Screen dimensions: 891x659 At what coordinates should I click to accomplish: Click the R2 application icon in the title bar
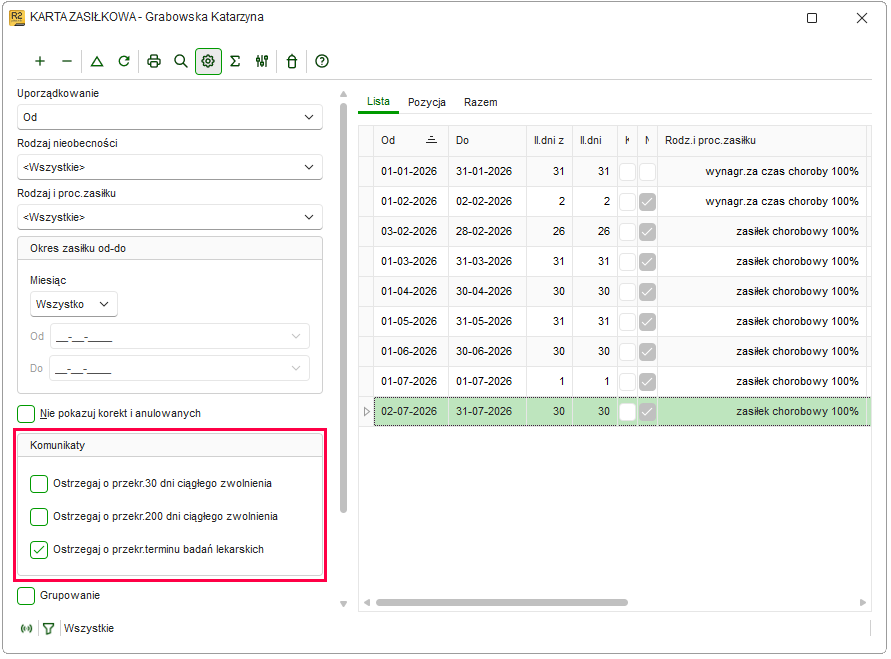pyautogui.click(x=17, y=18)
